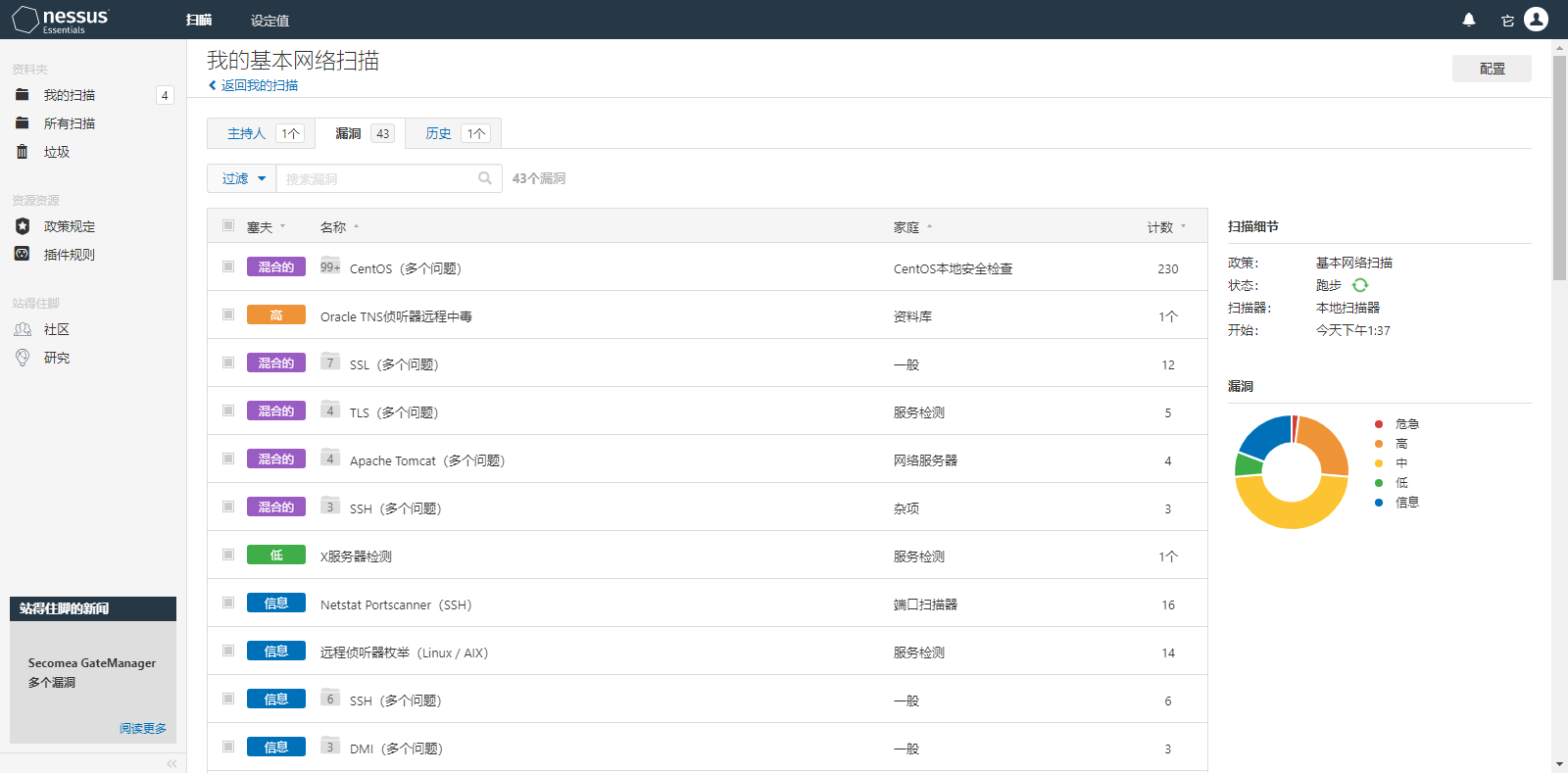Click the 我的扫描 count badge showing 4
The height and width of the screenshot is (773, 1568).
[165, 95]
